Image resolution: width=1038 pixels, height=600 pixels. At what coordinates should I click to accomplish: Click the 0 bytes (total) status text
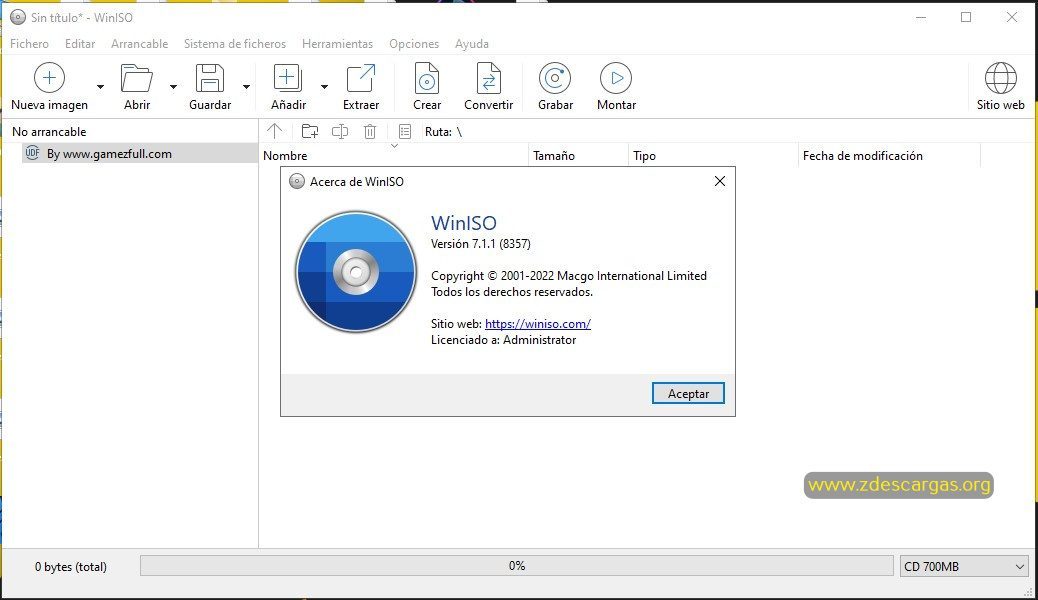(x=71, y=567)
